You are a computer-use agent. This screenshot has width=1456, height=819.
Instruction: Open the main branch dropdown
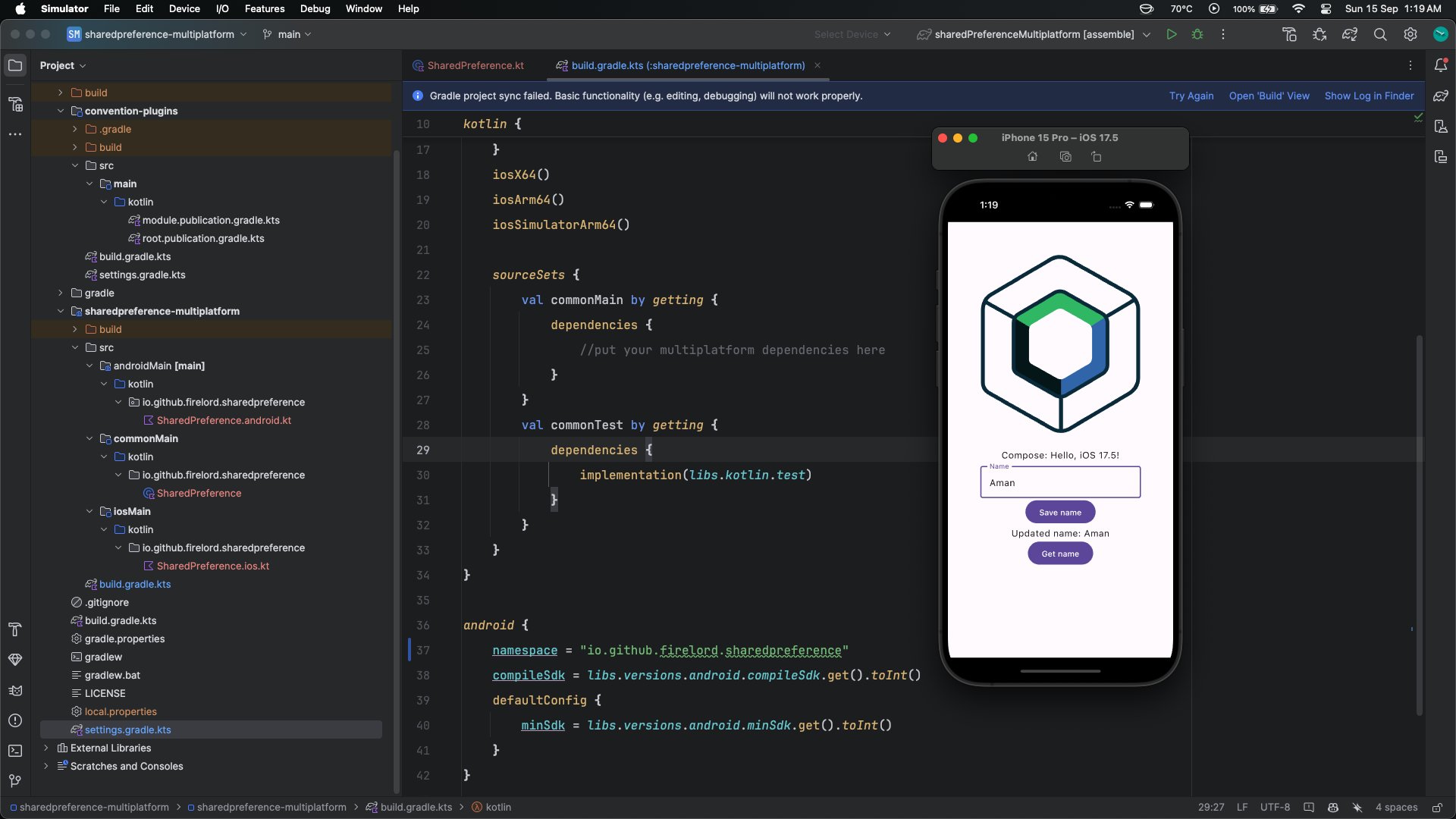pyautogui.click(x=287, y=34)
